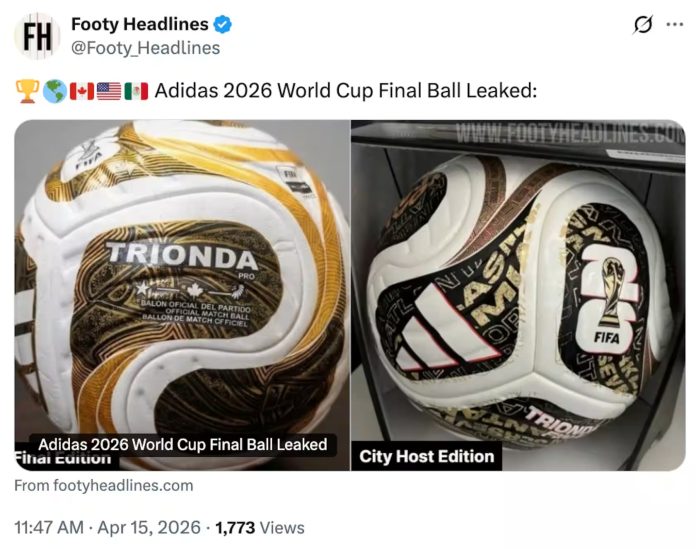The image size is (696, 549).
Task: Click the 'City Host Edition' label
Action: [427, 457]
